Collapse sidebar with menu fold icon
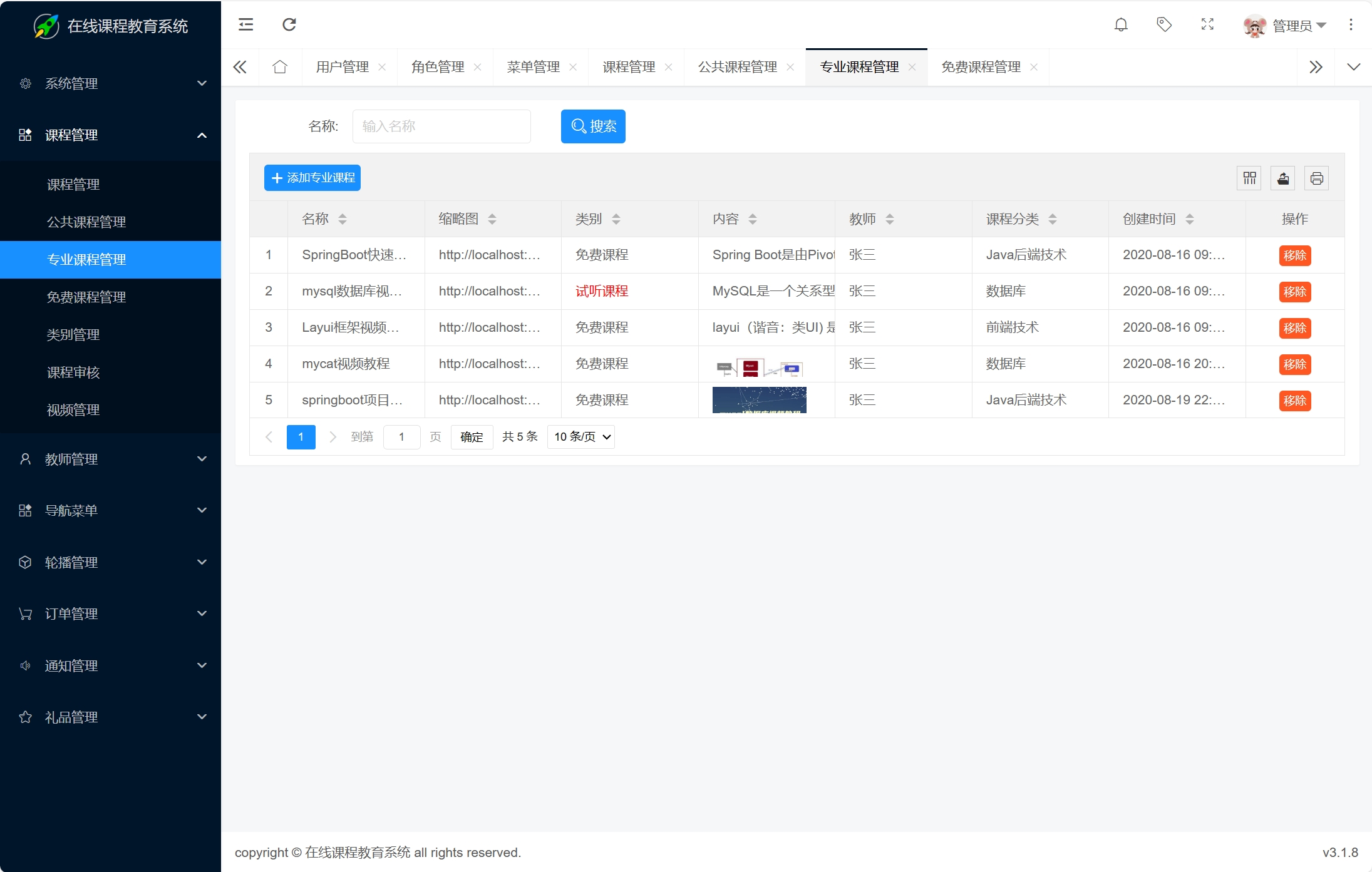 (x=246, y=25)
